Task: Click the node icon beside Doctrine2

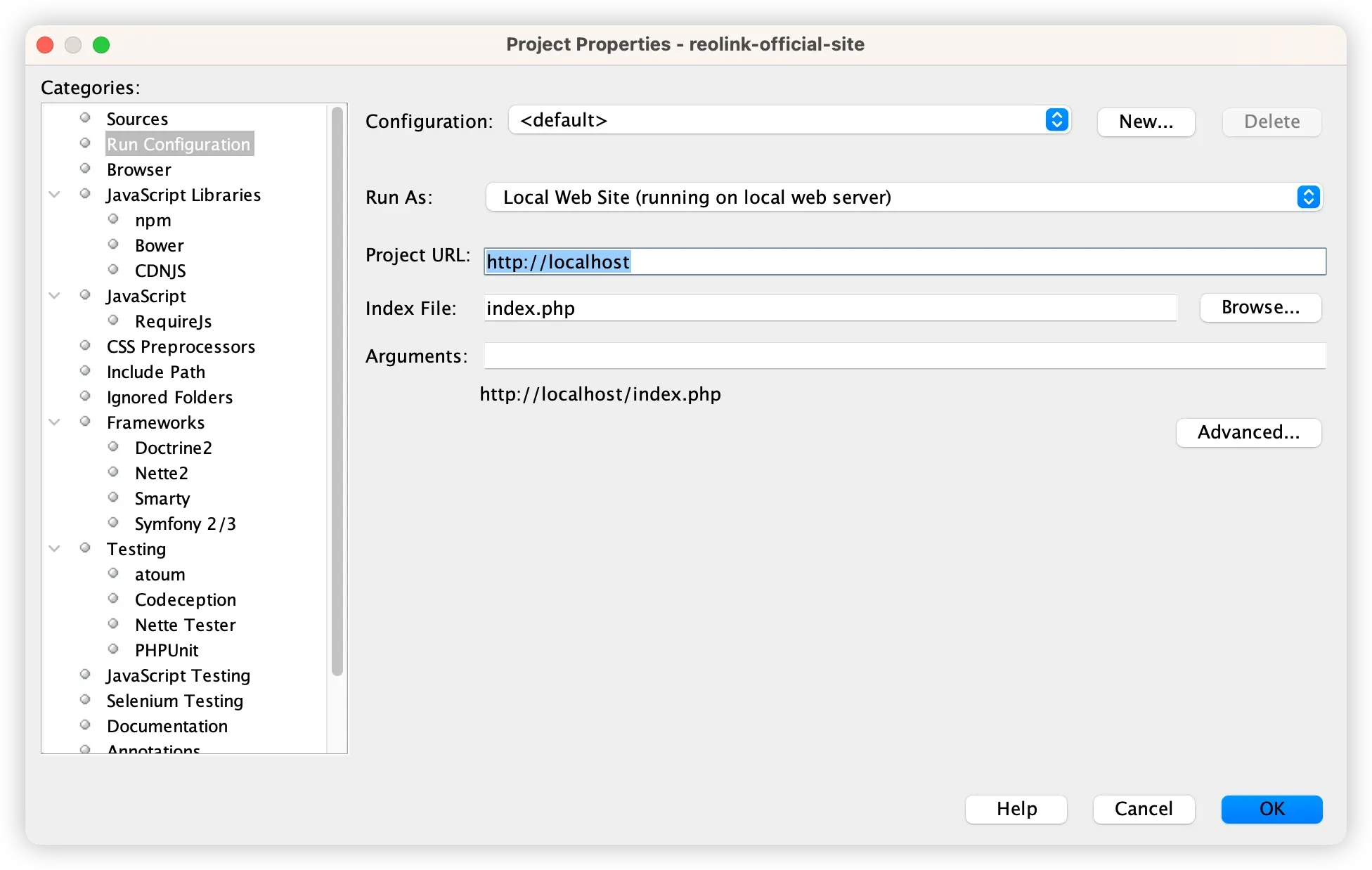Action: click(113, 447)
